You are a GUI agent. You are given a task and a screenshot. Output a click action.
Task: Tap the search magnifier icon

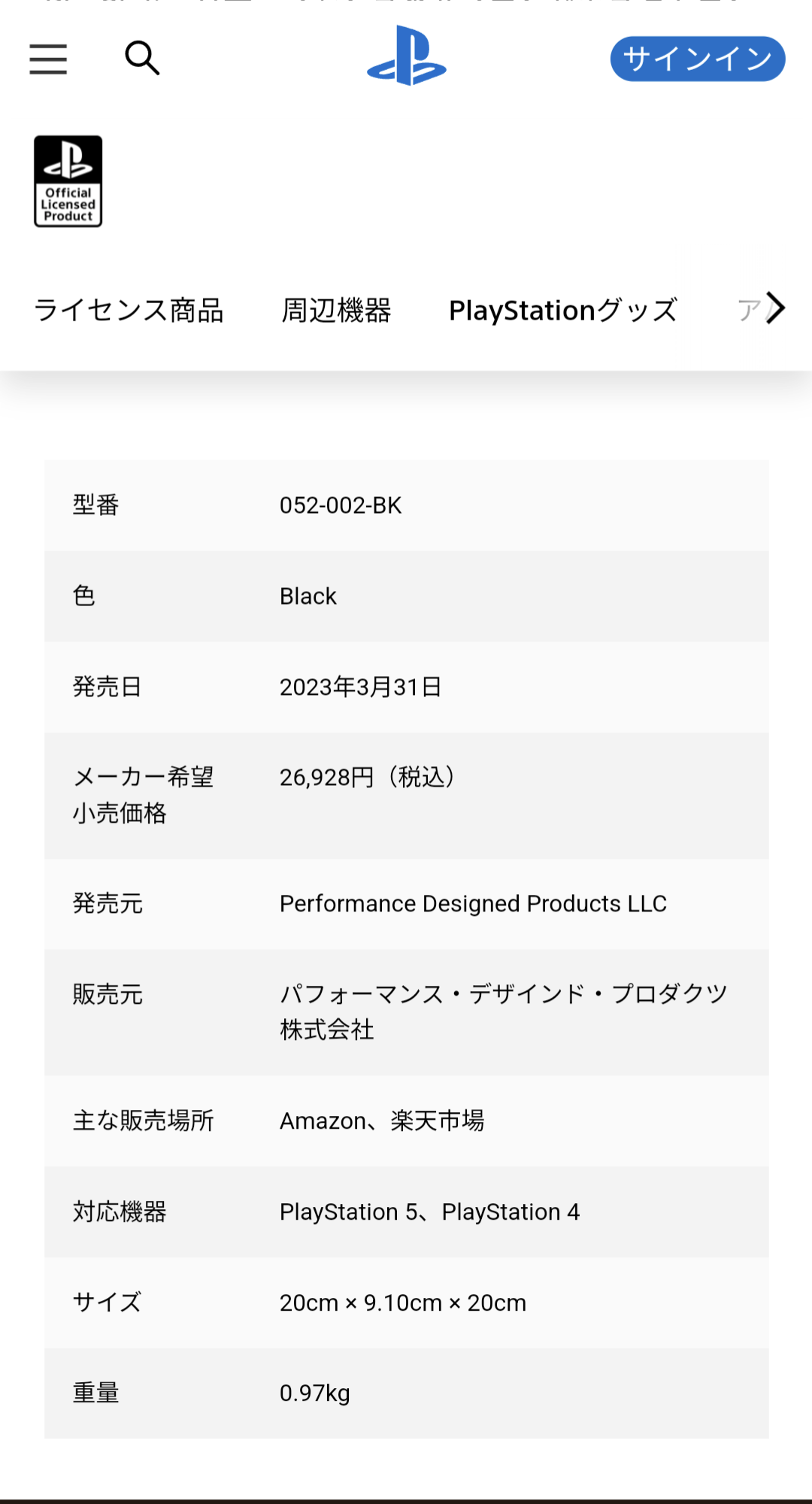[142, 58]
